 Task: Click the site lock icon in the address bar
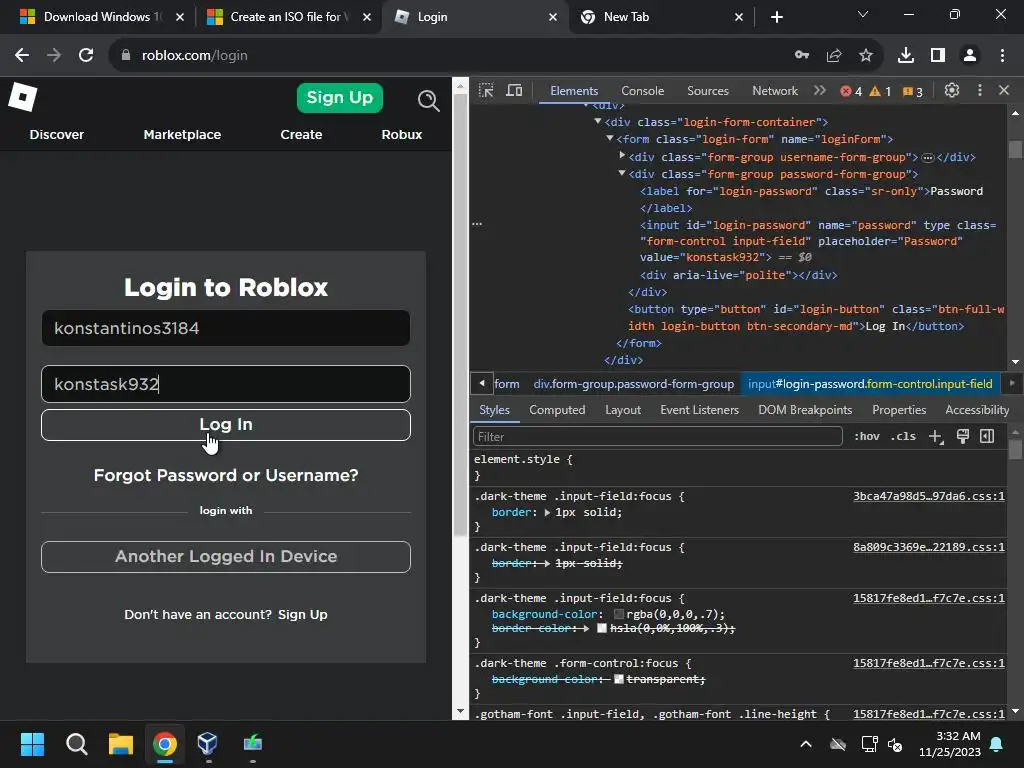(126, 56)
